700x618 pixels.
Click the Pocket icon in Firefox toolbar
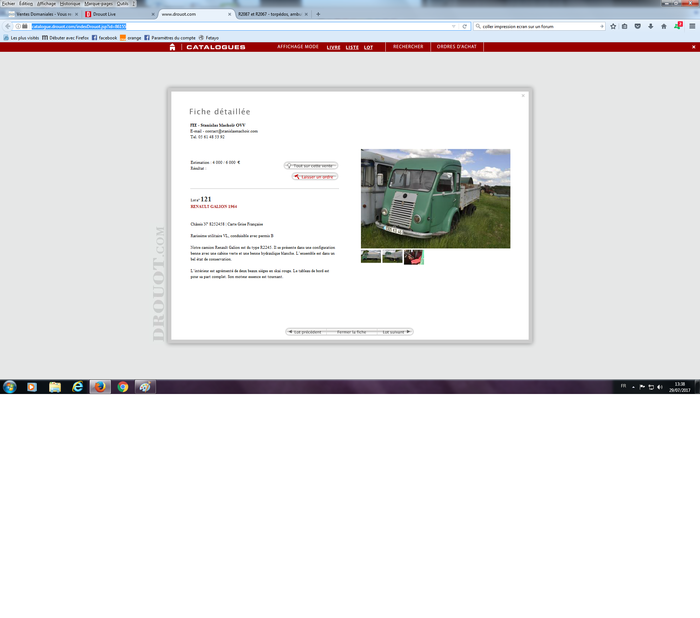click(638, 26)
